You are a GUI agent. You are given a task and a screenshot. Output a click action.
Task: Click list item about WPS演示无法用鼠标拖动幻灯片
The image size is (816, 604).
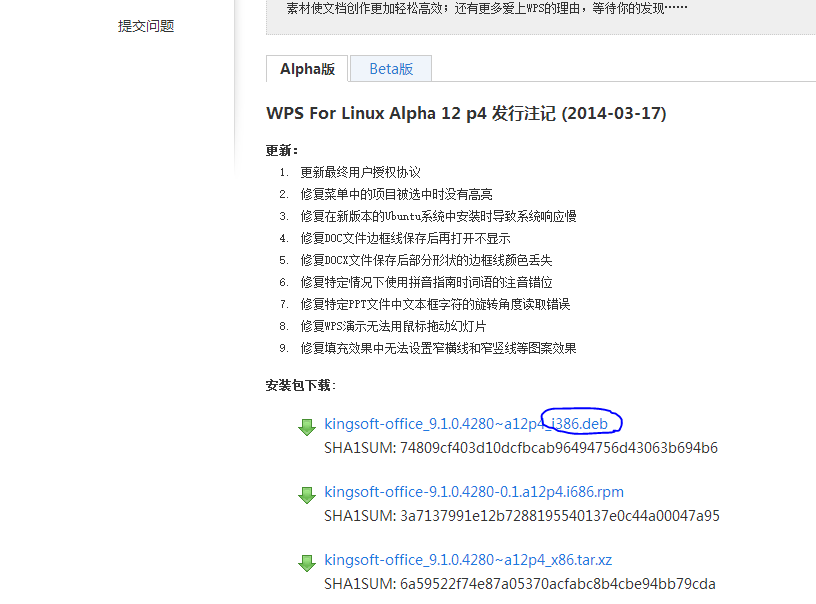(x=393, y=326)
